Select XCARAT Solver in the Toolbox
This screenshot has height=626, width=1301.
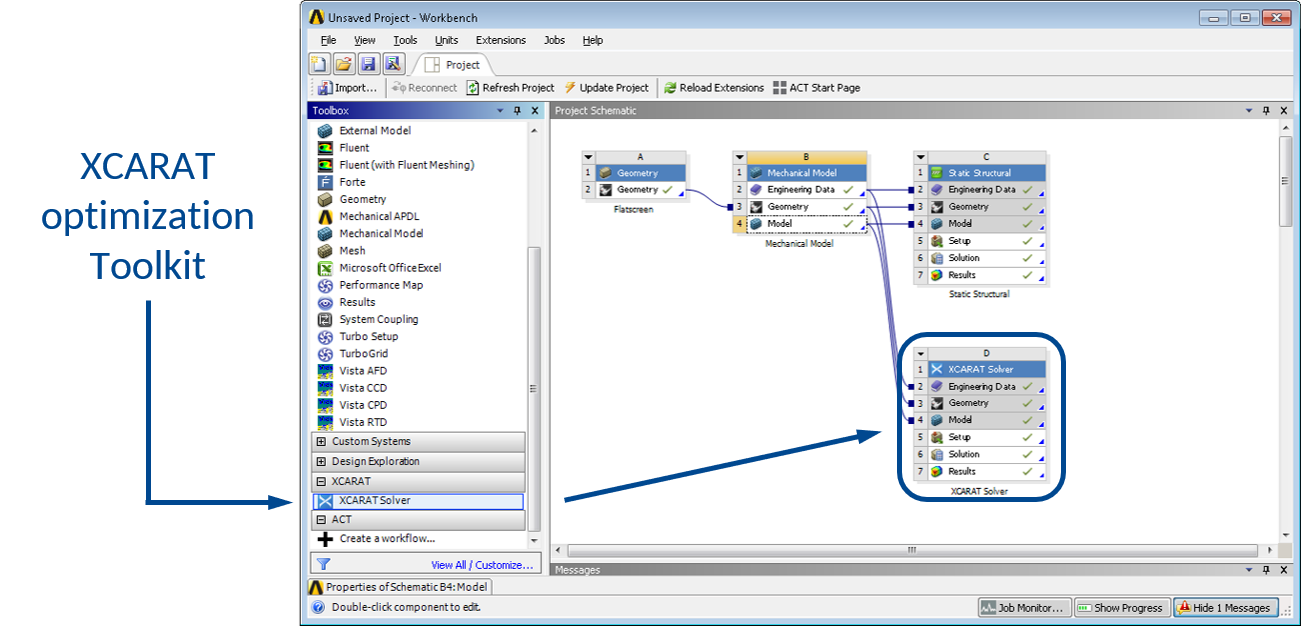[418, 501]
